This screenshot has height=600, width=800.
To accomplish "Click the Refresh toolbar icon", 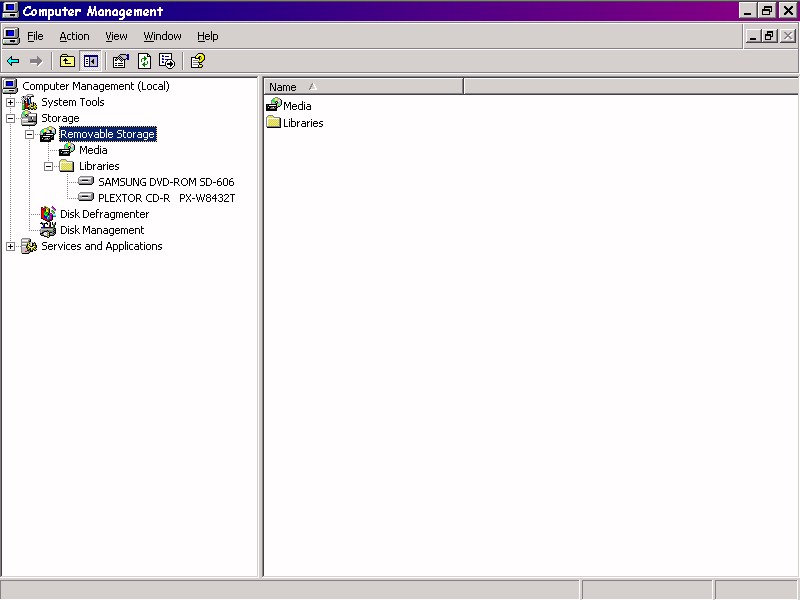I will click(x=144, y=61).
